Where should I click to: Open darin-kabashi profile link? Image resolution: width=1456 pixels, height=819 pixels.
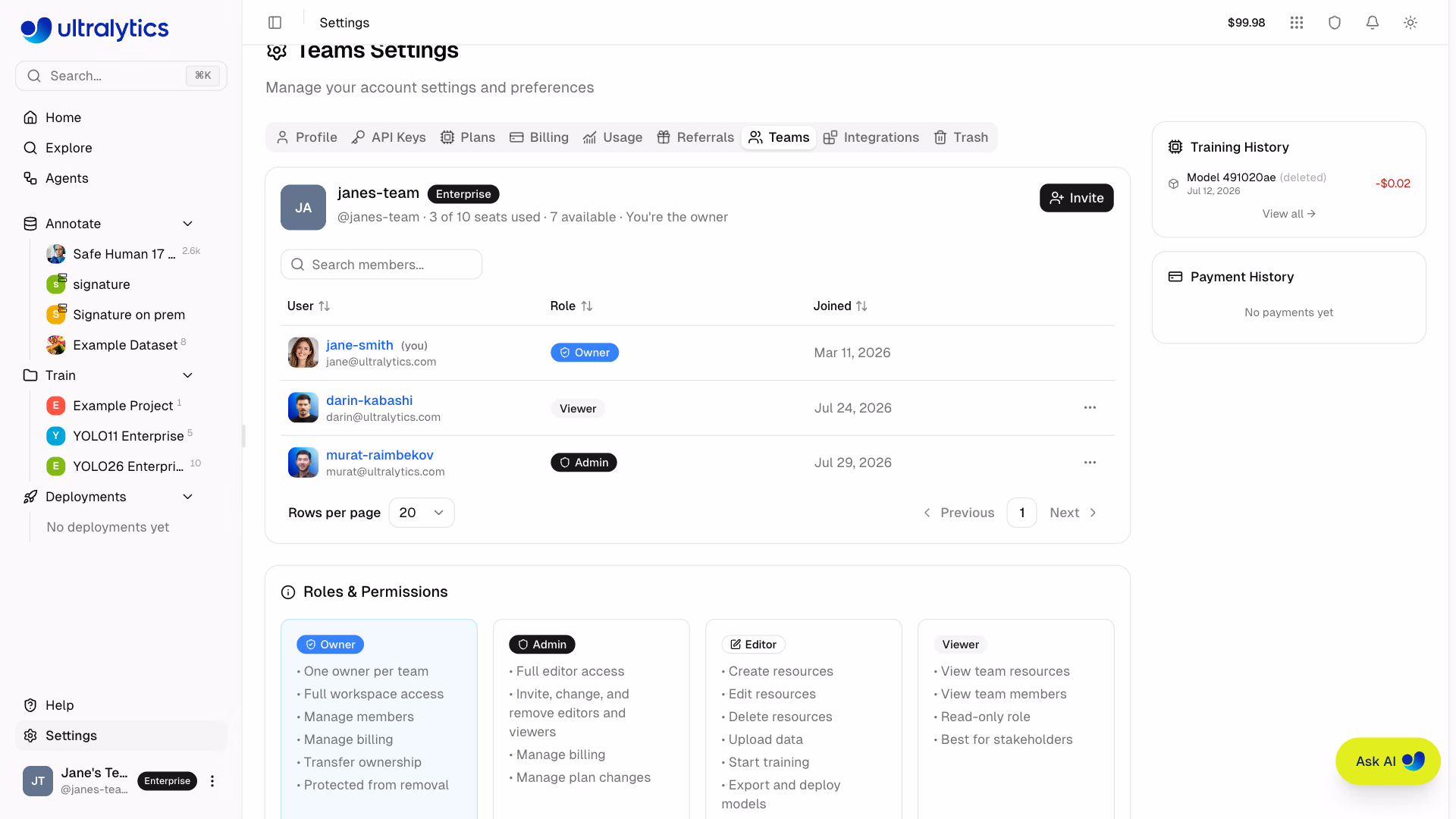tap(369, 400)
